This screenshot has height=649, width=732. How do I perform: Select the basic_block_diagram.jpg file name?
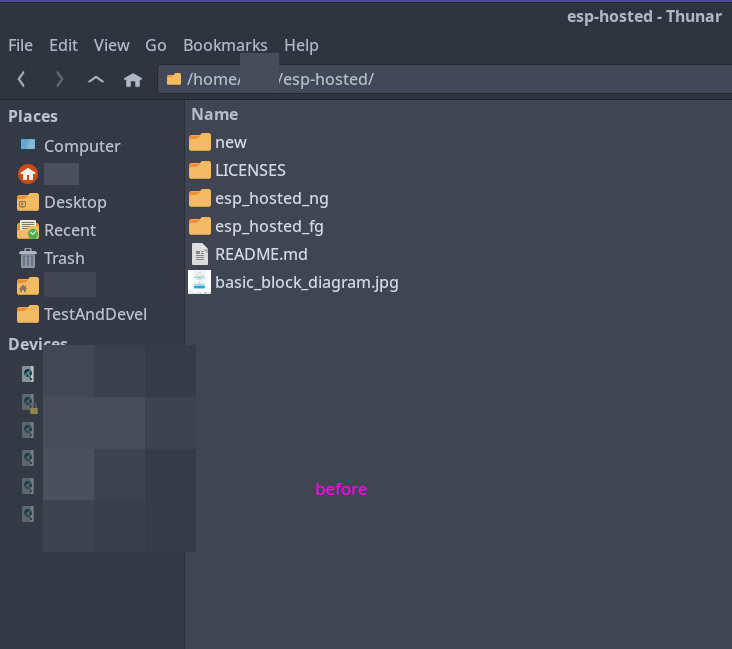click(307, 283)
